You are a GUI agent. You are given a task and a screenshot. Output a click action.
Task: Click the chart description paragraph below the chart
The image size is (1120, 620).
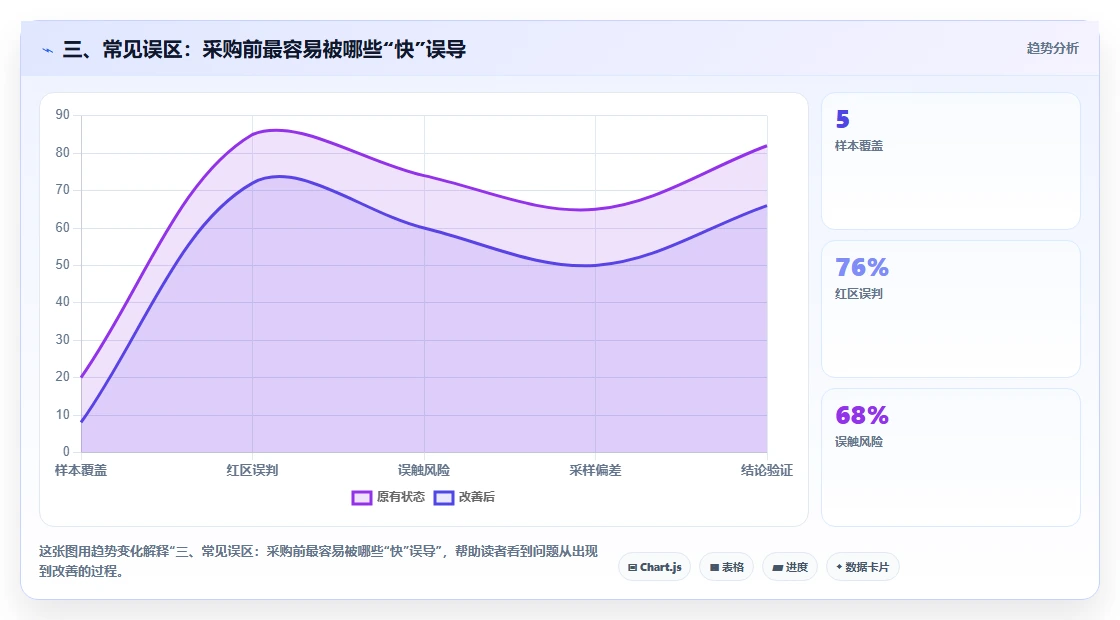point(319,561)
